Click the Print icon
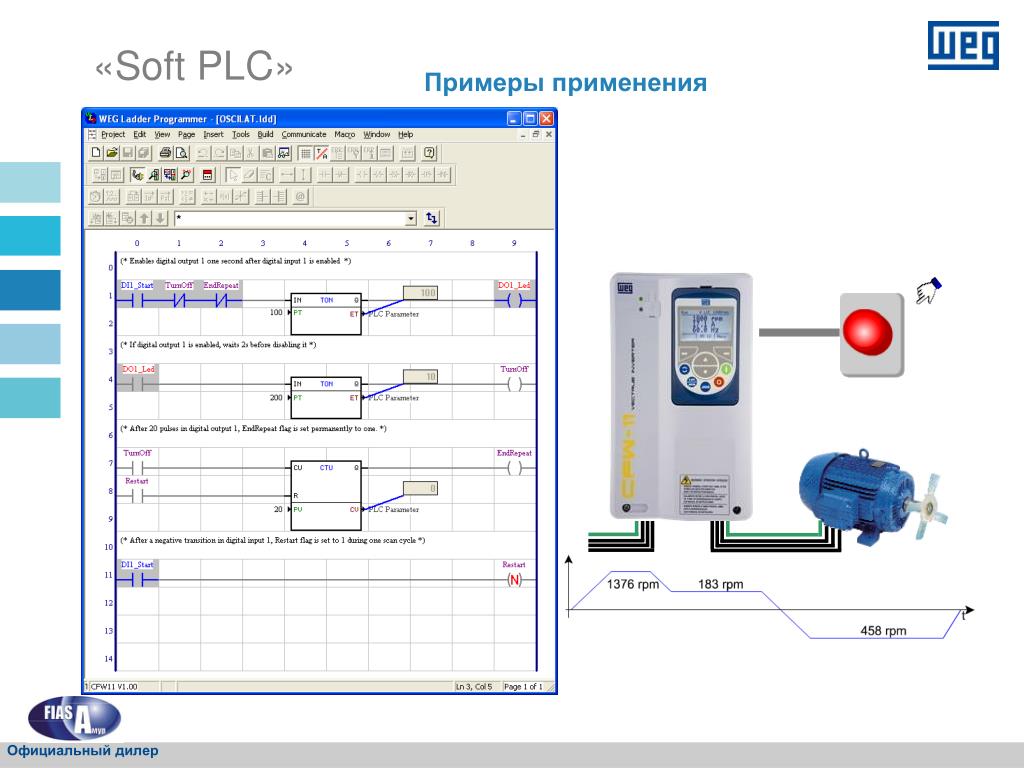This screenshot has height=768, width=1024. 165,153
